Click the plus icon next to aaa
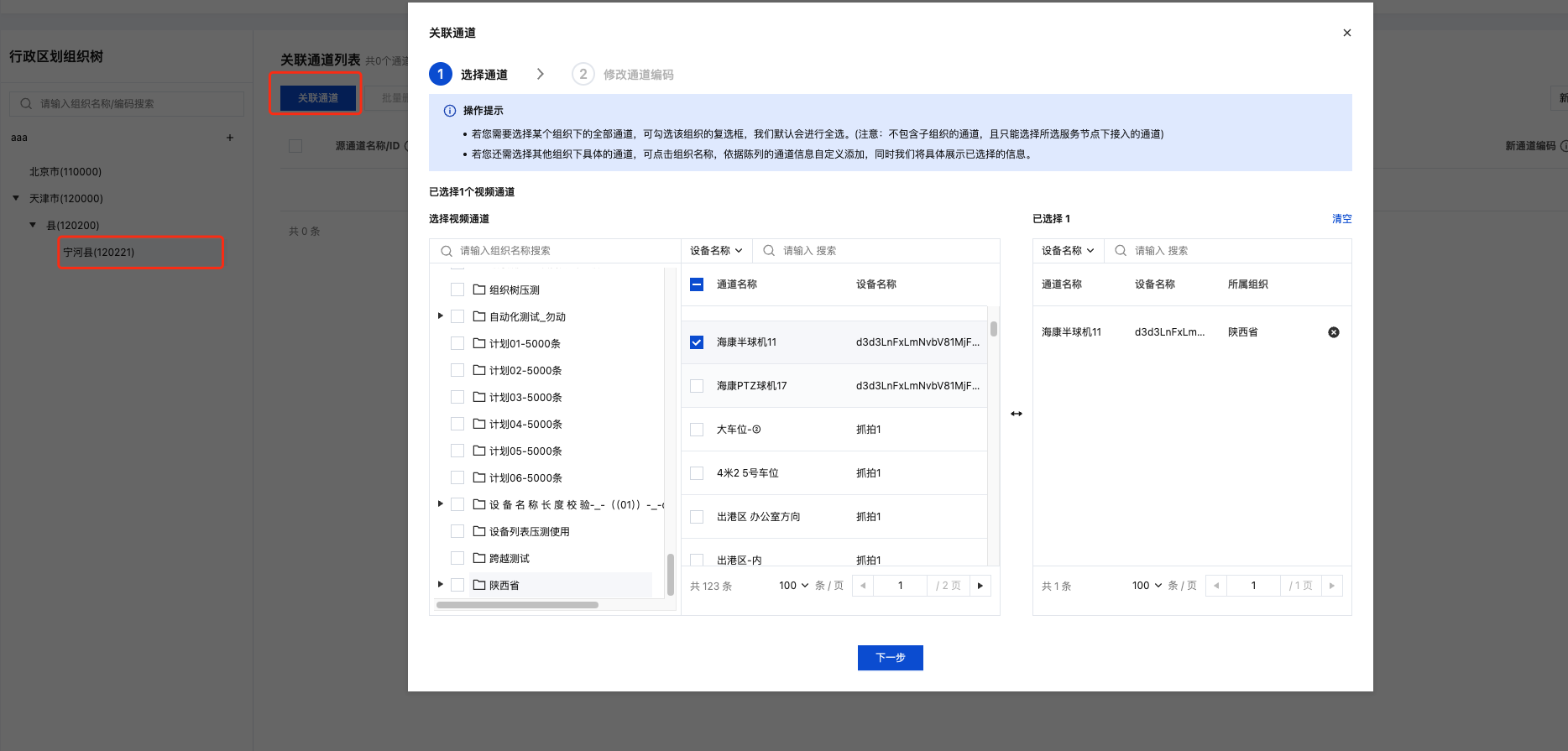The height and width of the screenshot is (751, 1568). click(230, 138)
